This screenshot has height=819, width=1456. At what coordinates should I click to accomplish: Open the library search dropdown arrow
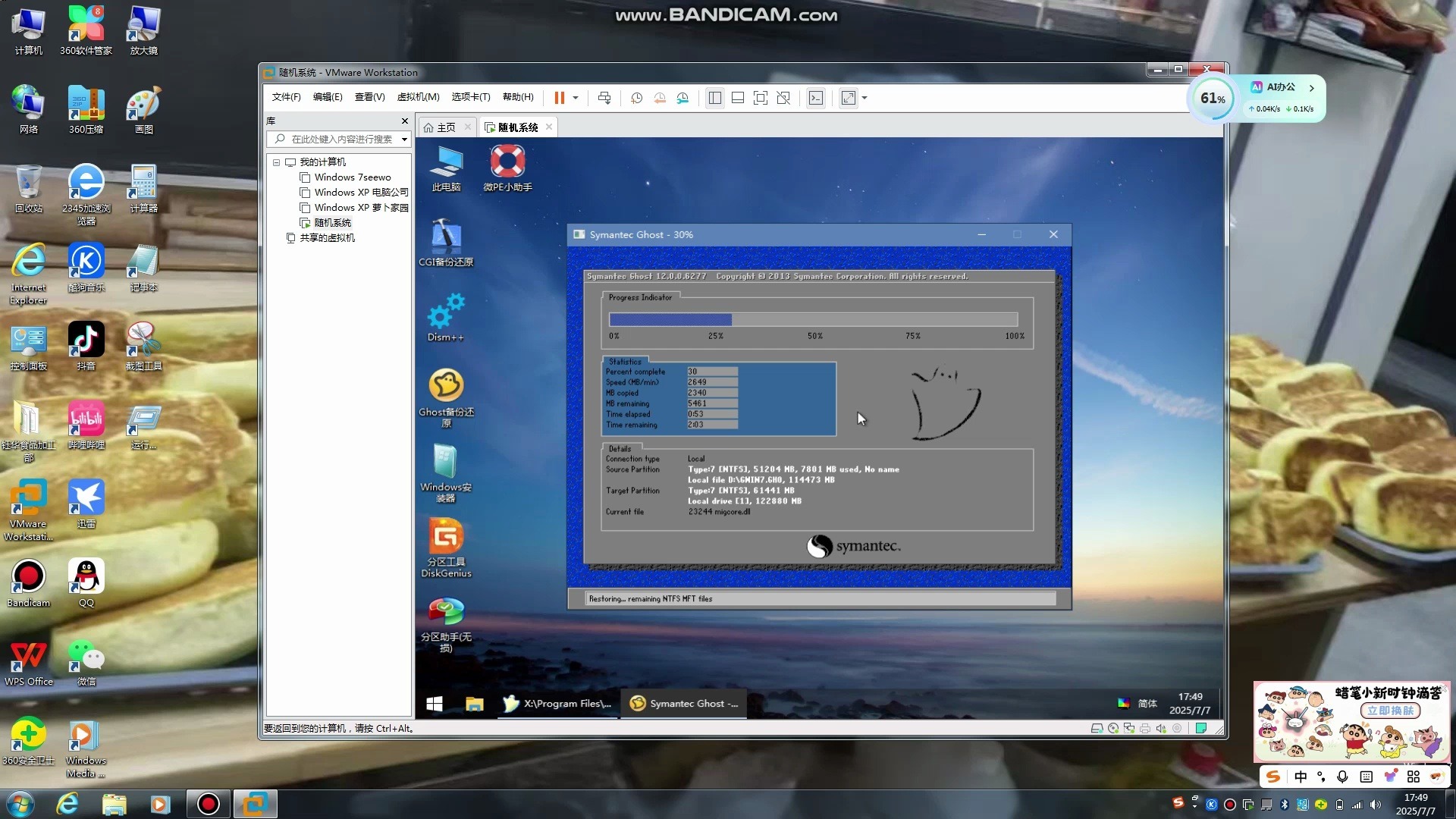[403, 140]
